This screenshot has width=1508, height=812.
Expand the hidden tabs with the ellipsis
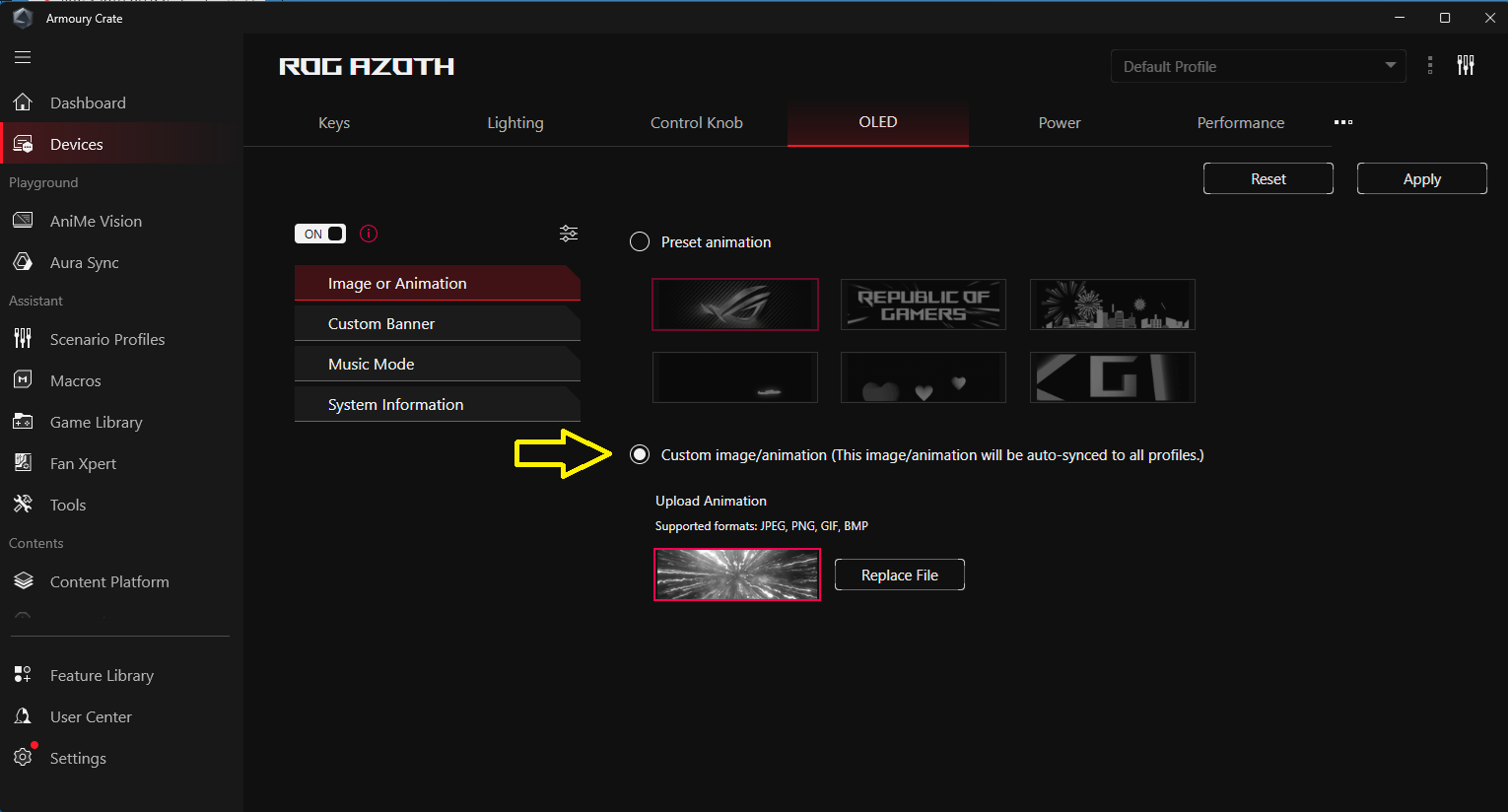point(1342,122)
